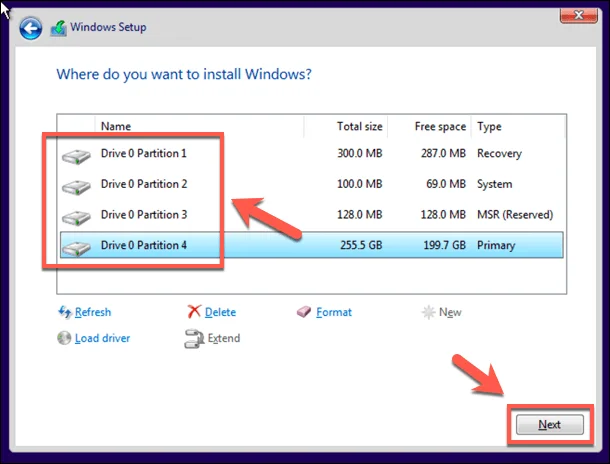Click the drive icon for Partition 4

[x=75, y=246]
